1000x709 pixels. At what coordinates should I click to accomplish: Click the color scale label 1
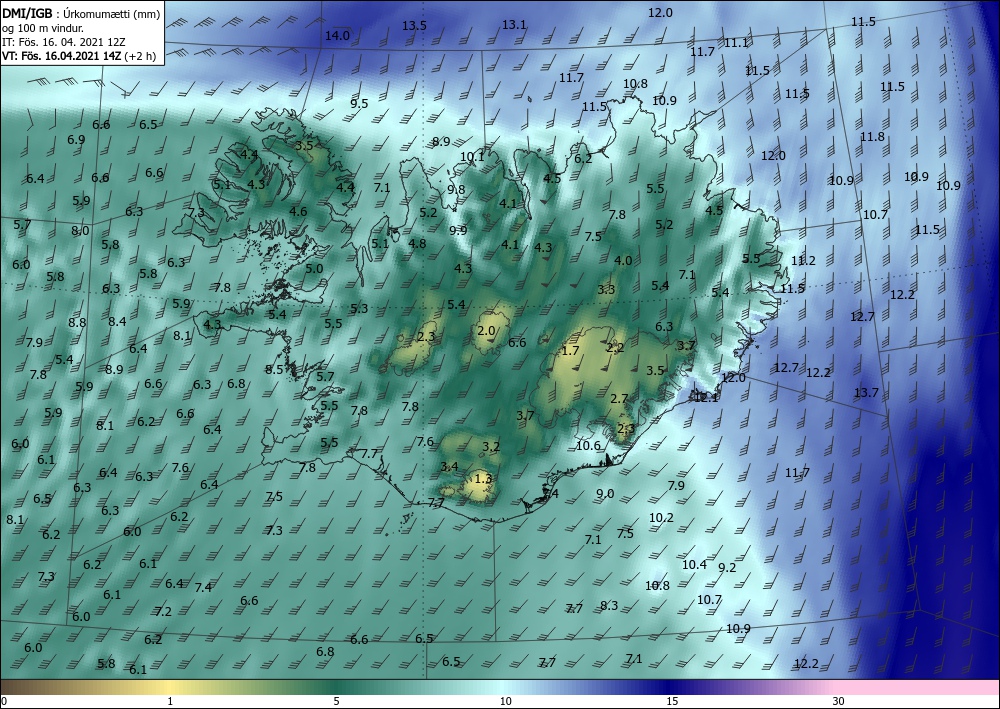(170, 701)
